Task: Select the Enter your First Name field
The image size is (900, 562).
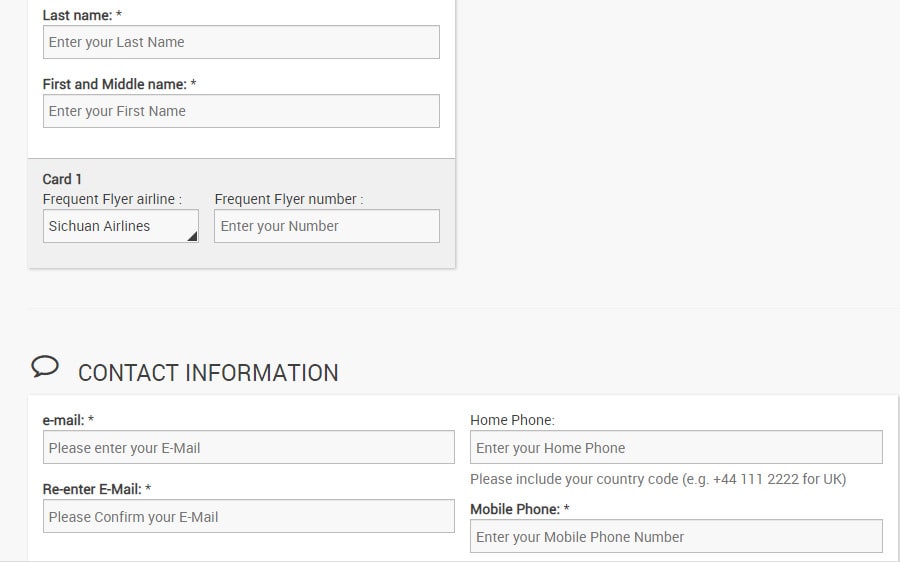Action: pyautogui.click(x=241, y=111)
